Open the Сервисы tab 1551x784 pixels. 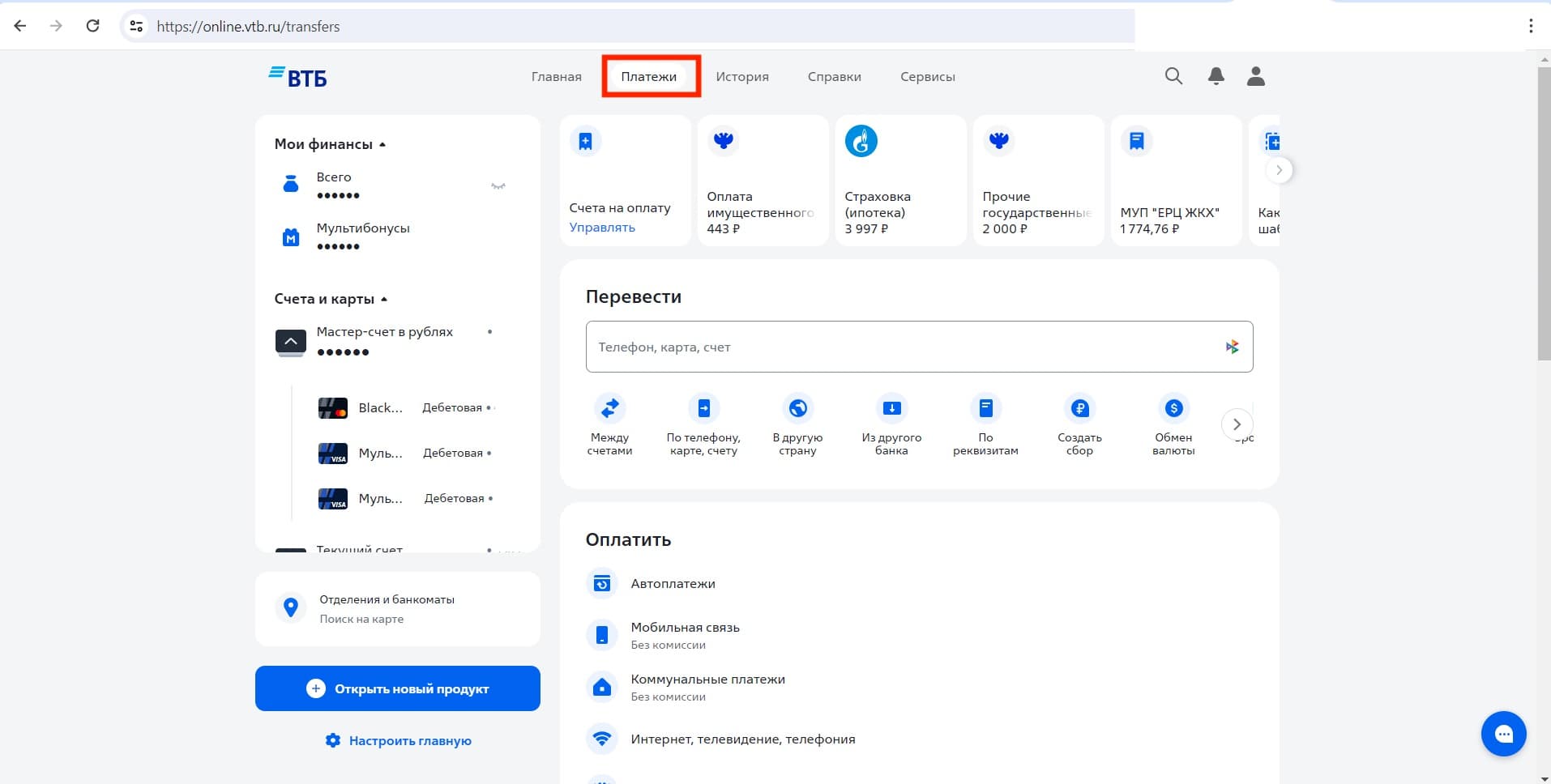(x=928, y=77)
